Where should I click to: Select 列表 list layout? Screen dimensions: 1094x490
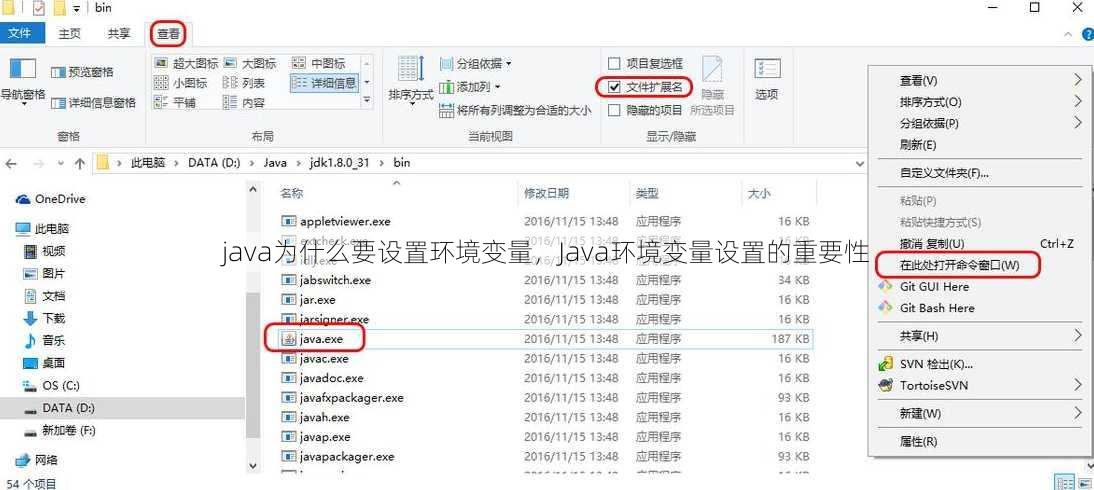(x=243, y=83)
